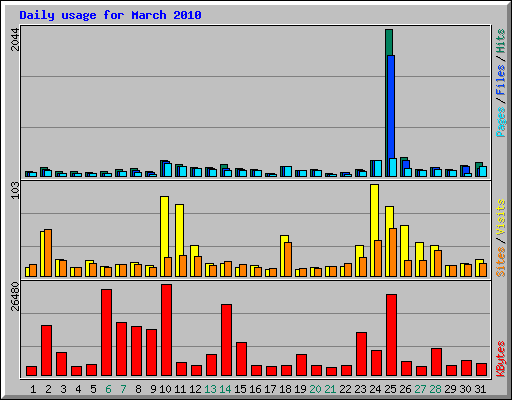Click the red KBytes legend label
Viewport: 512px width, 400px height.
(x=501, y=359)
